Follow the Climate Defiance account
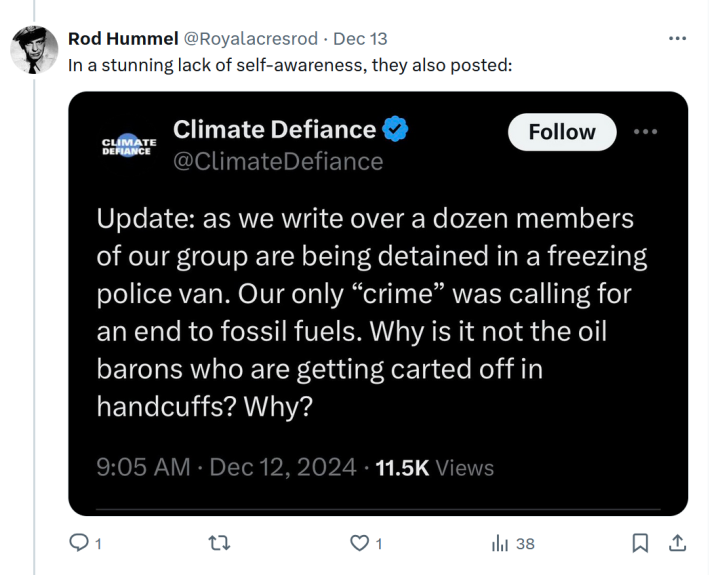720x575 pixels. (x=561, y=132)
